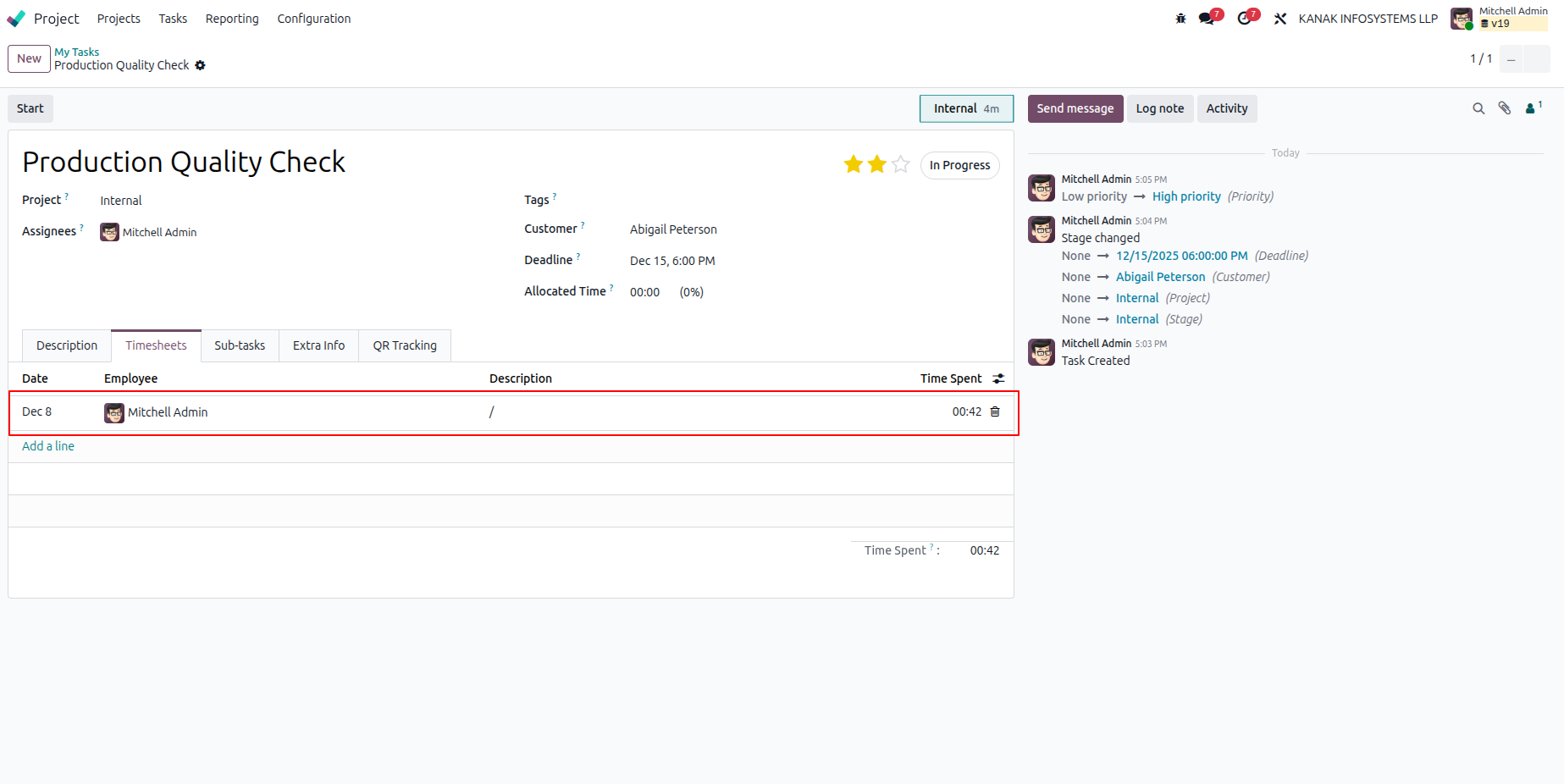The height and width of the screenshot is (784, 1564).
Task: Click the Internal stage button
Action: pos(966,108)
